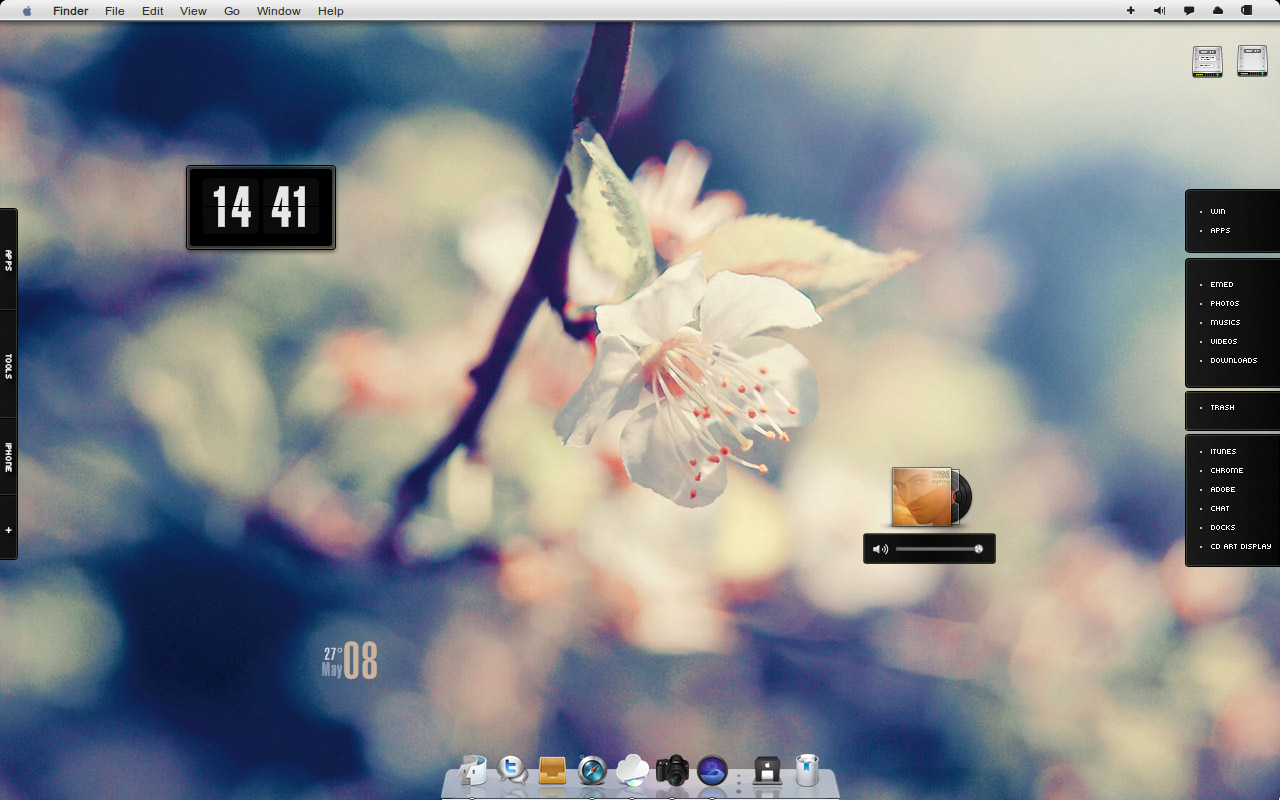1280x800 pixels.
Task: Click the May 08 date widget
Action: [349, 662]
